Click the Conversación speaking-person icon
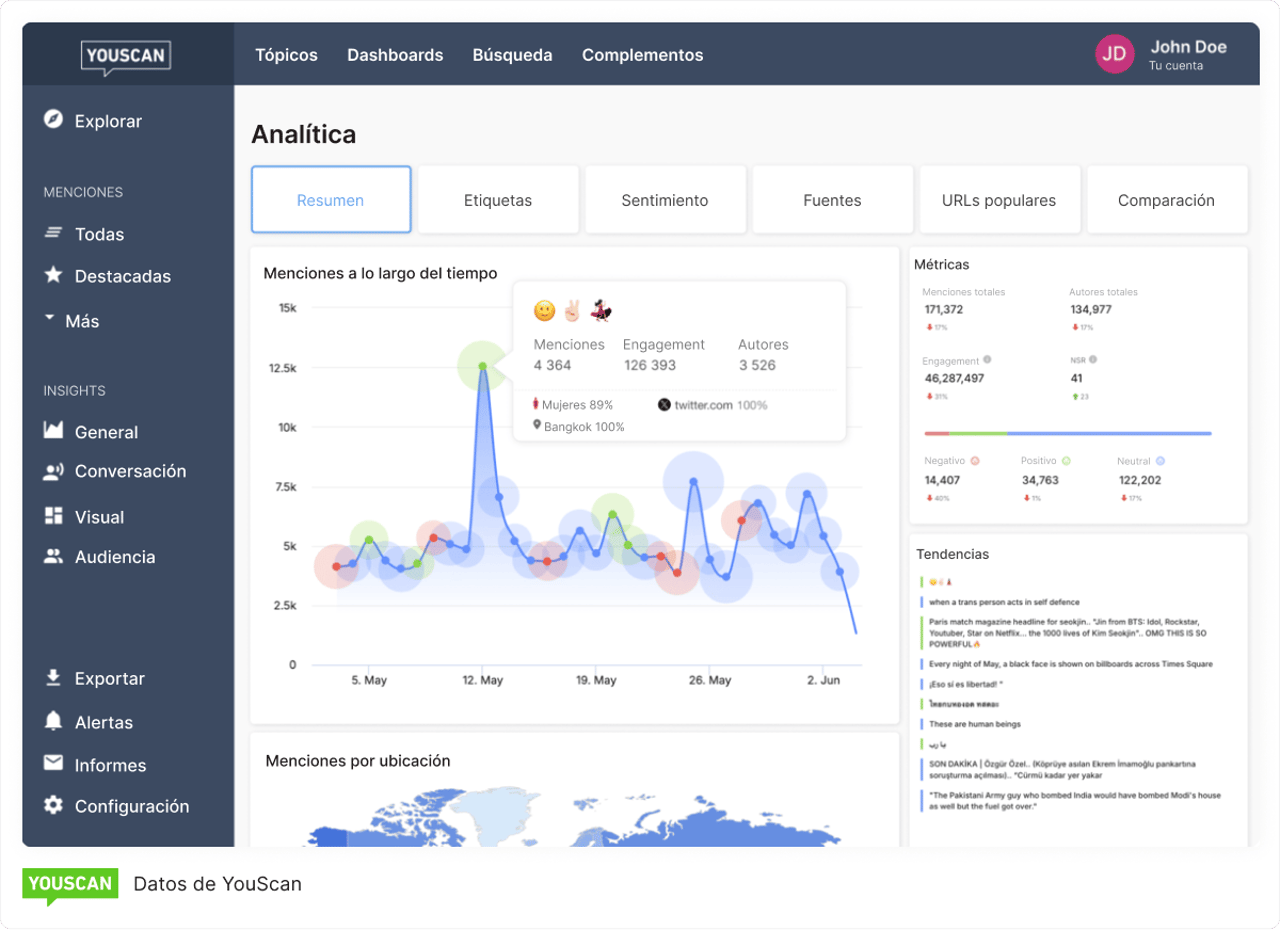This screenshot has width=1280, height=930. [54, 471]
